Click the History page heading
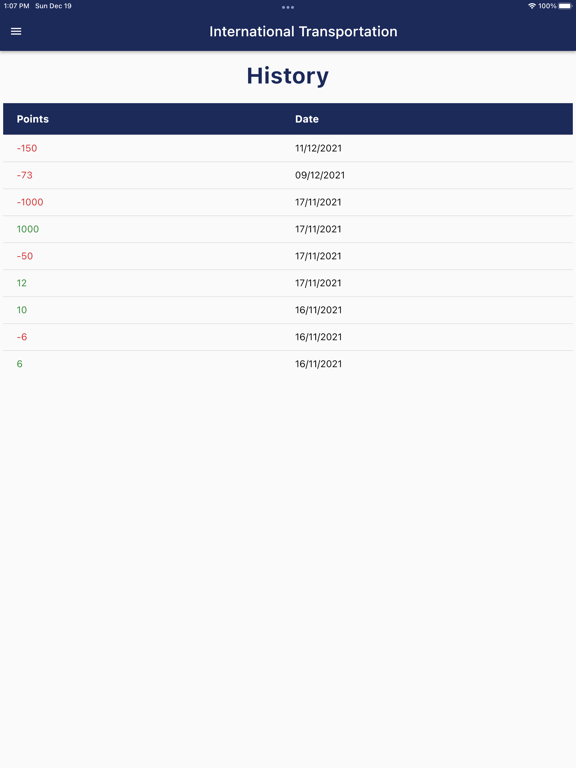 point(288,76)
